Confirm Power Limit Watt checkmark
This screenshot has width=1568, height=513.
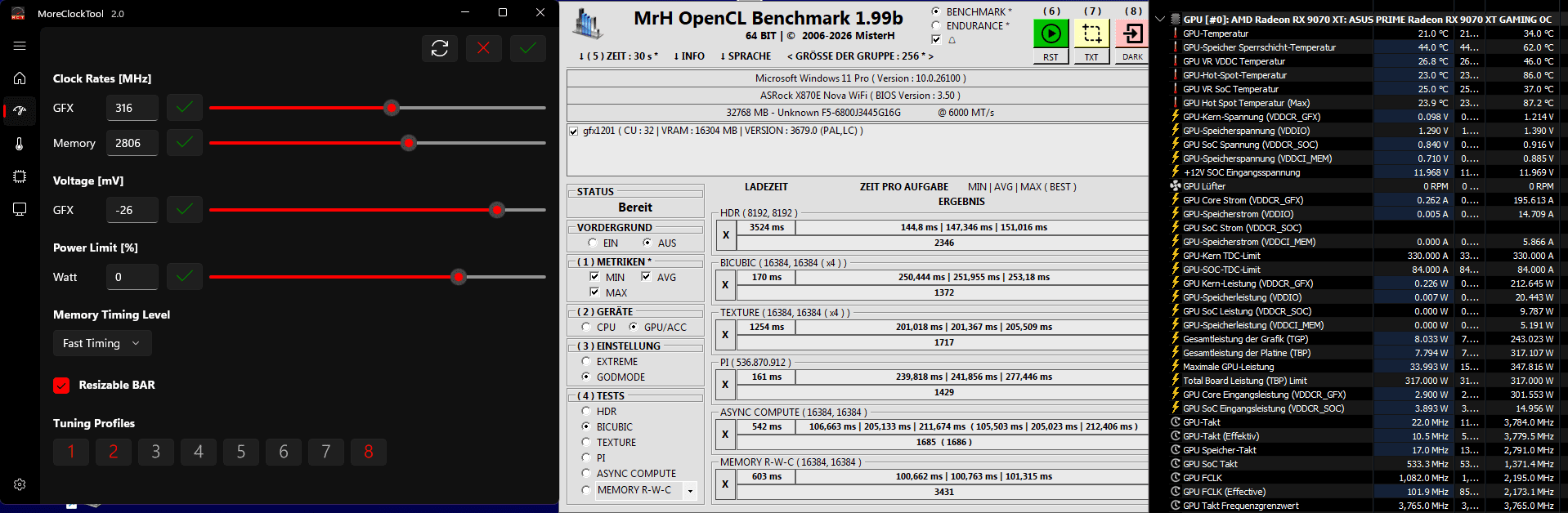click(185, 277)
